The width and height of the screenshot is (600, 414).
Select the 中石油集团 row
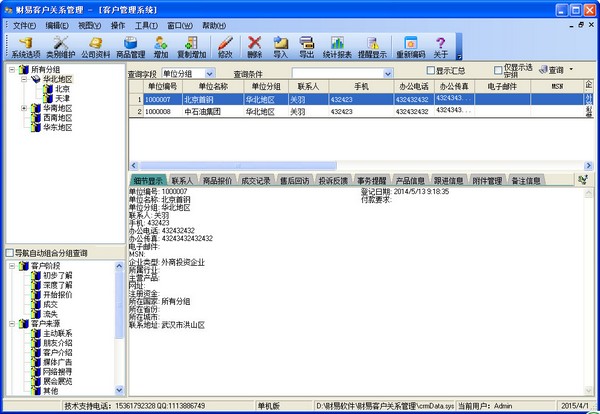tap(361, 111)
